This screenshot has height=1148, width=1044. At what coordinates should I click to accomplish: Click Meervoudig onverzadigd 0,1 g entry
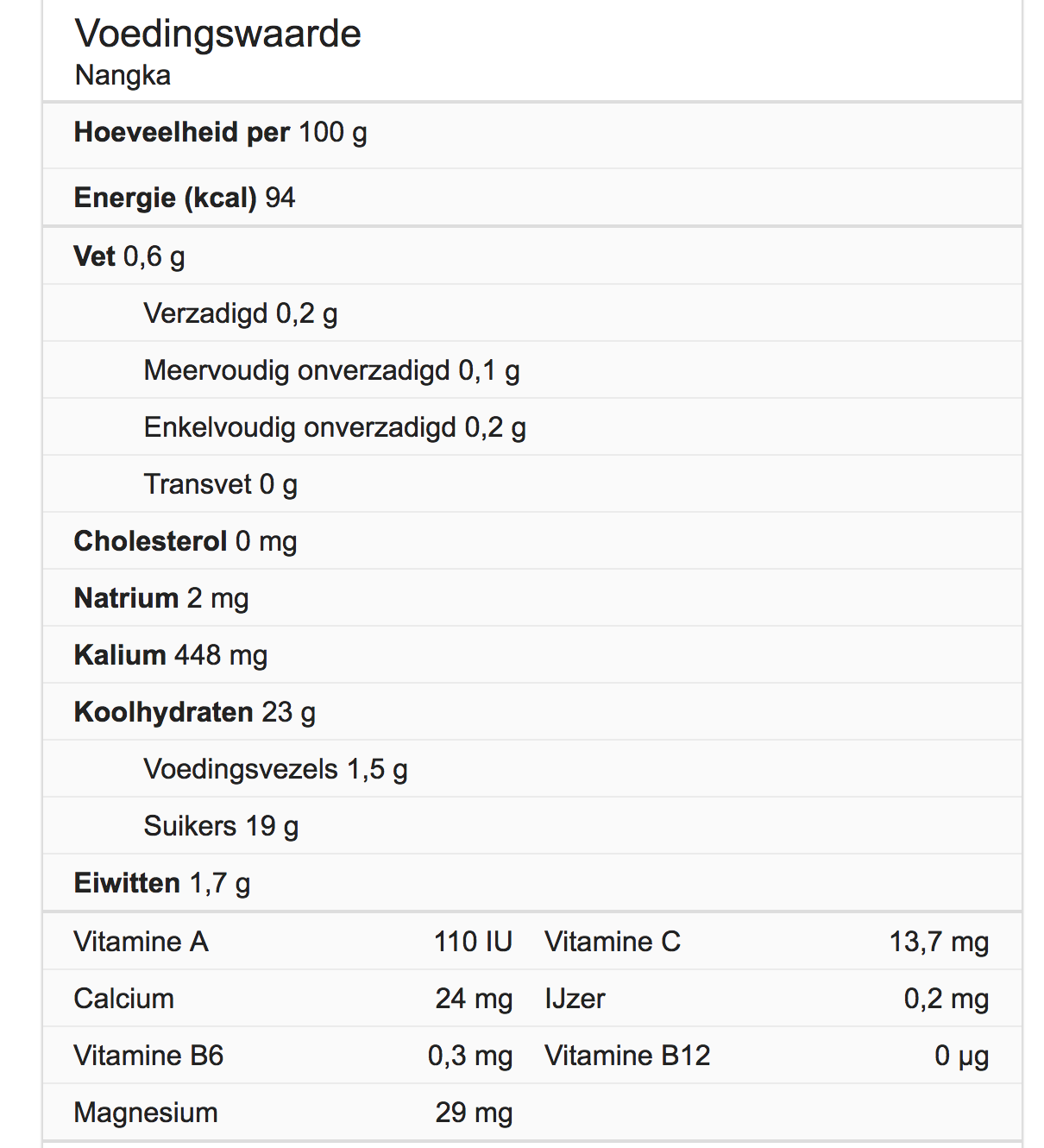(x=331, y=371)
